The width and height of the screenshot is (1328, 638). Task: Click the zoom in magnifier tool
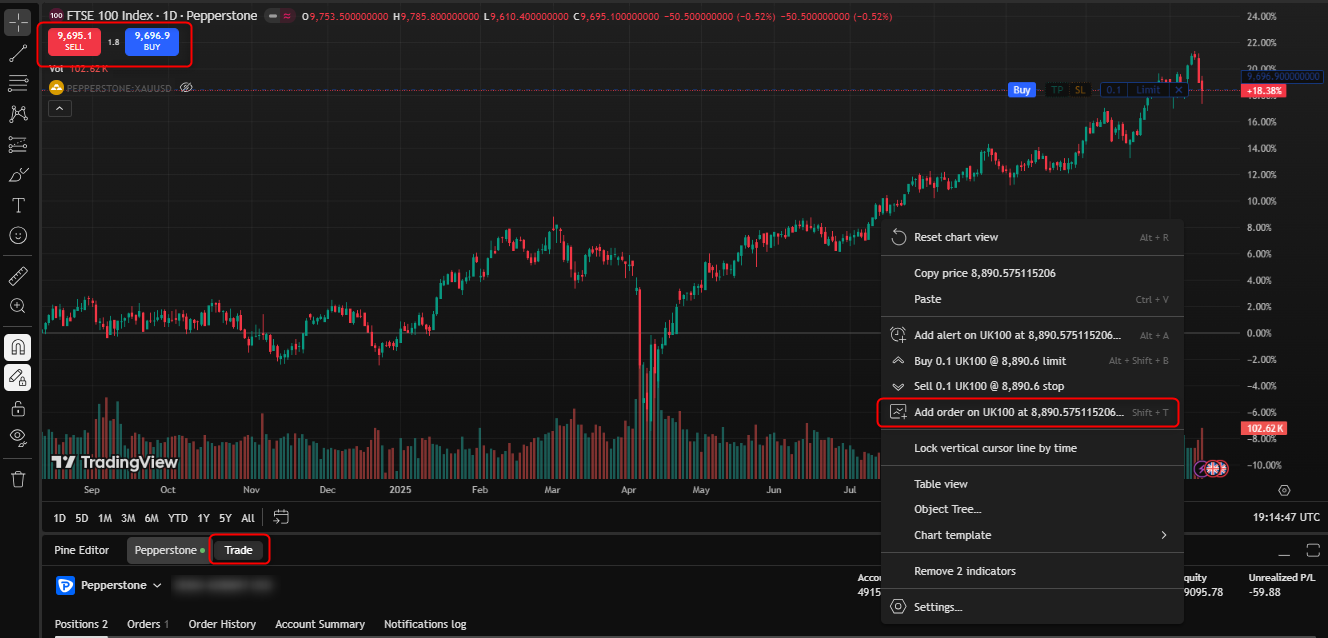tap(18, 306)
